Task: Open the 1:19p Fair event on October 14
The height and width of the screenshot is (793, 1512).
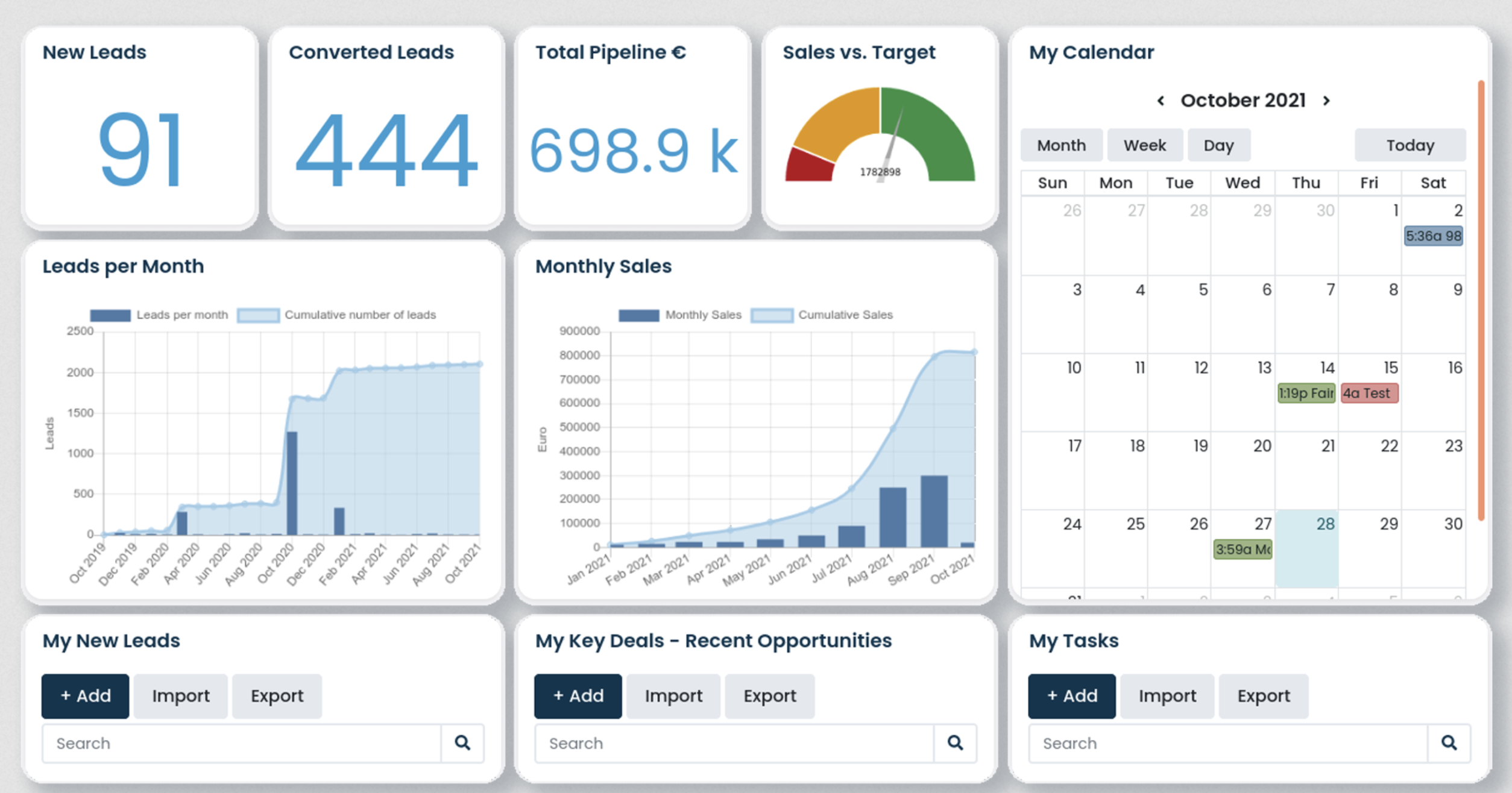Action: [x=1306, y=393]
